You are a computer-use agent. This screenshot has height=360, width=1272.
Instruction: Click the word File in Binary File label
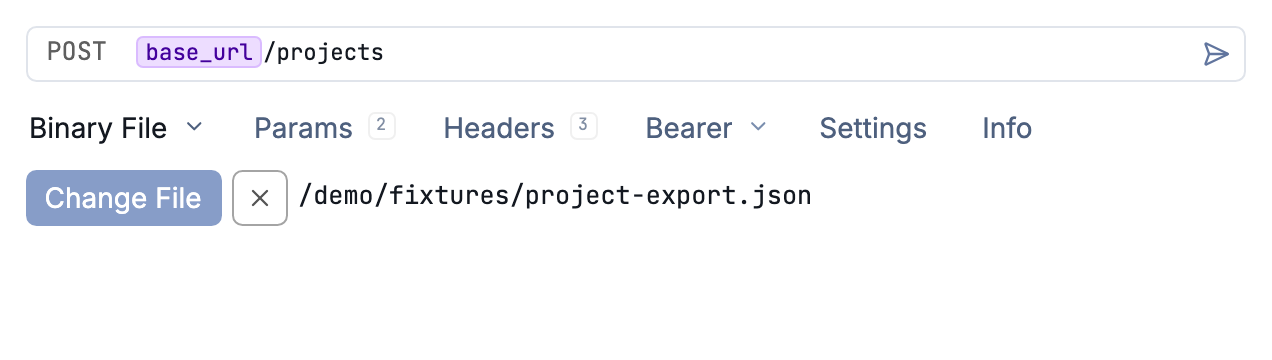coord(142,128)
